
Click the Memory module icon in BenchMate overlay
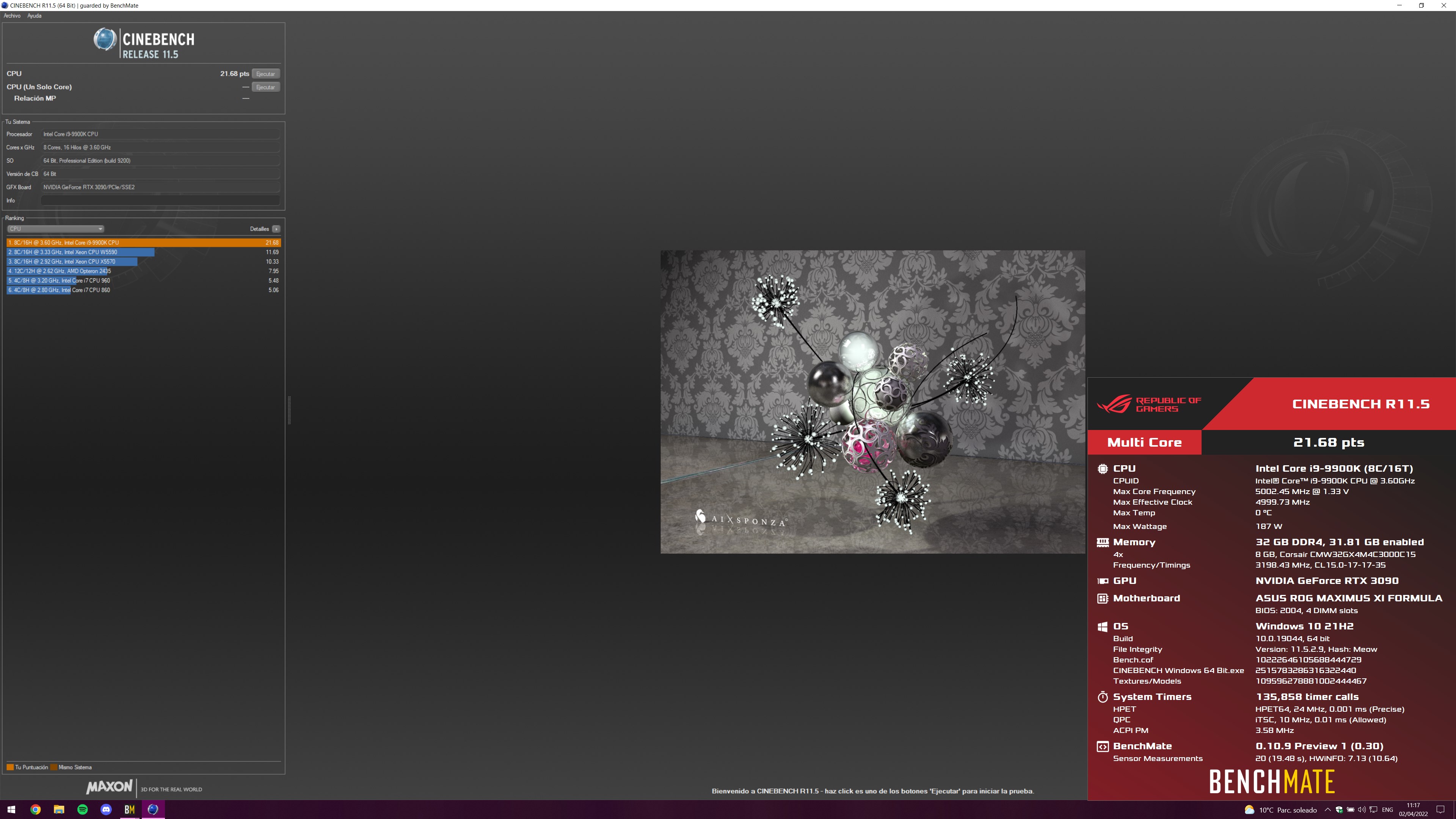pos(1102,542)
